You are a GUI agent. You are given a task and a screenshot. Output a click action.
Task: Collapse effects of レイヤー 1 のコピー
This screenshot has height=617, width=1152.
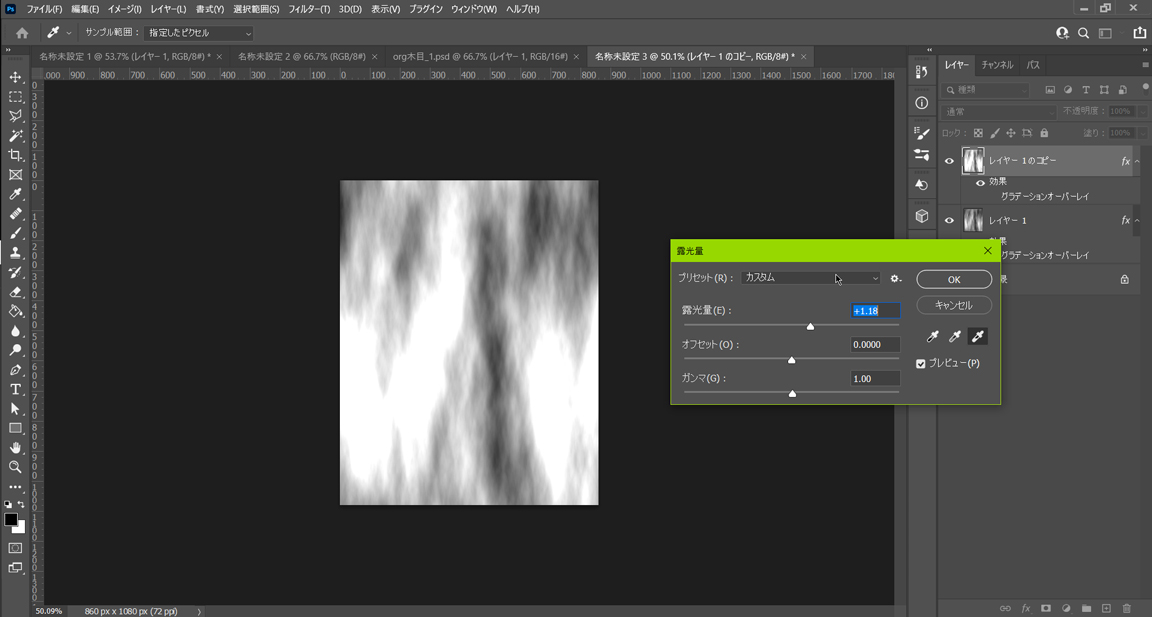[x=1137, y=161]
